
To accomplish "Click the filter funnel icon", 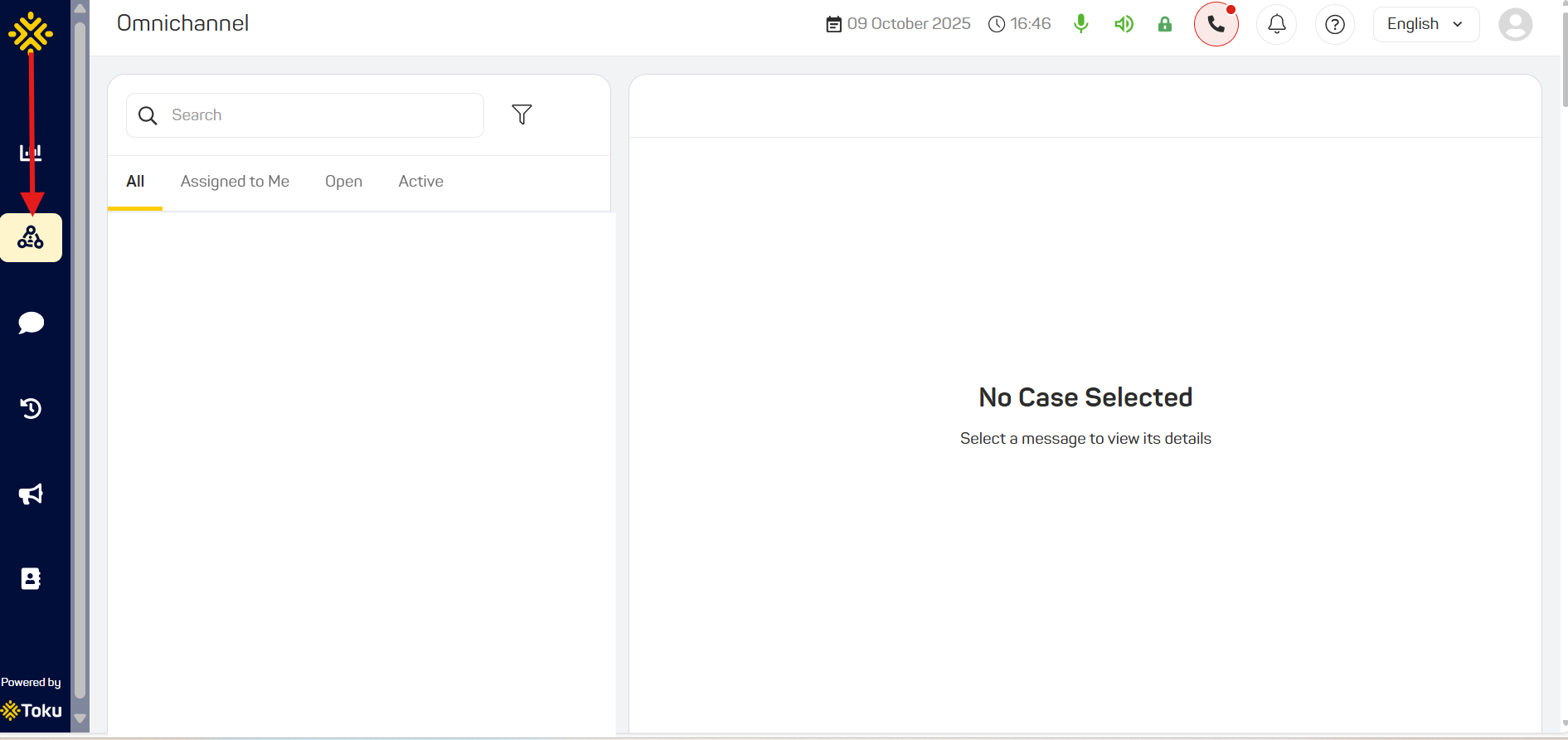I will pos(522,114).
